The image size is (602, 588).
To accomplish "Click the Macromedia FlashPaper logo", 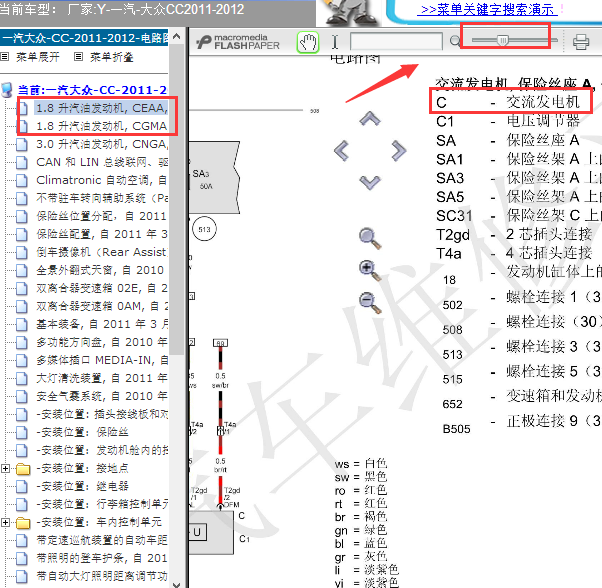I will point(238,42).
